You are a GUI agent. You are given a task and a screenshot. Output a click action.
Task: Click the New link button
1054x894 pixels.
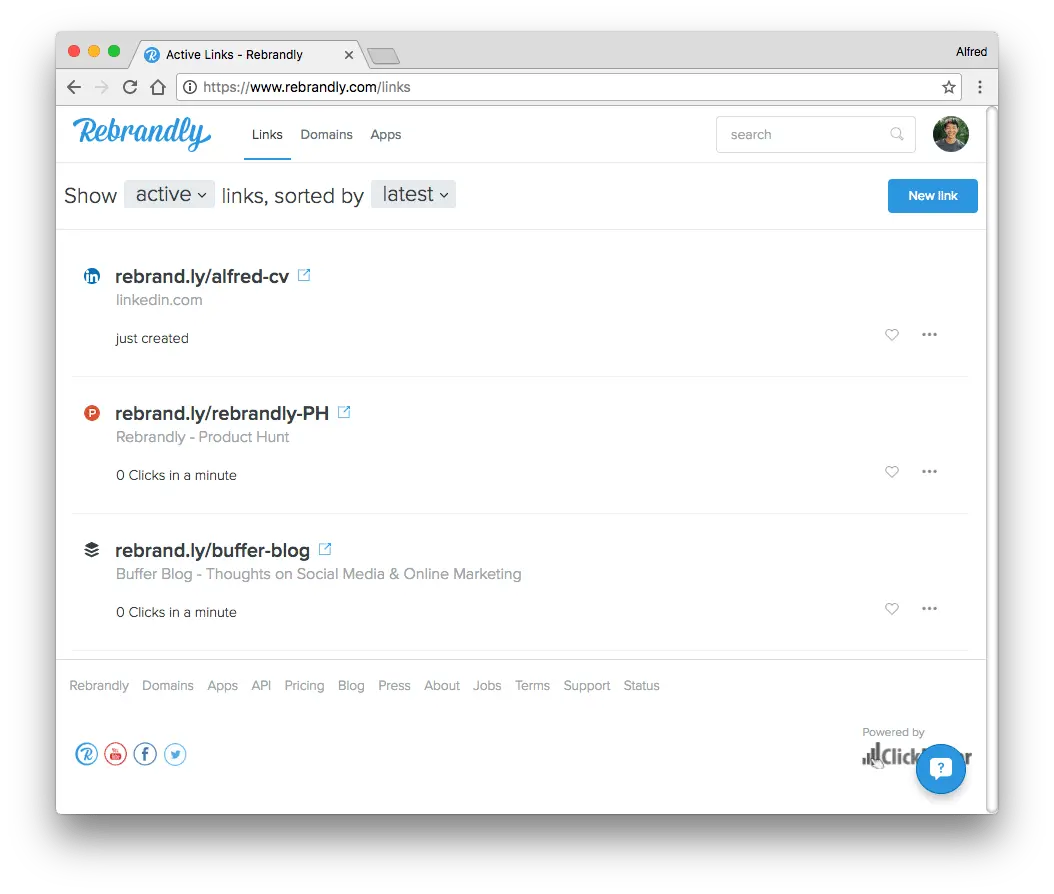coord(932,195)
